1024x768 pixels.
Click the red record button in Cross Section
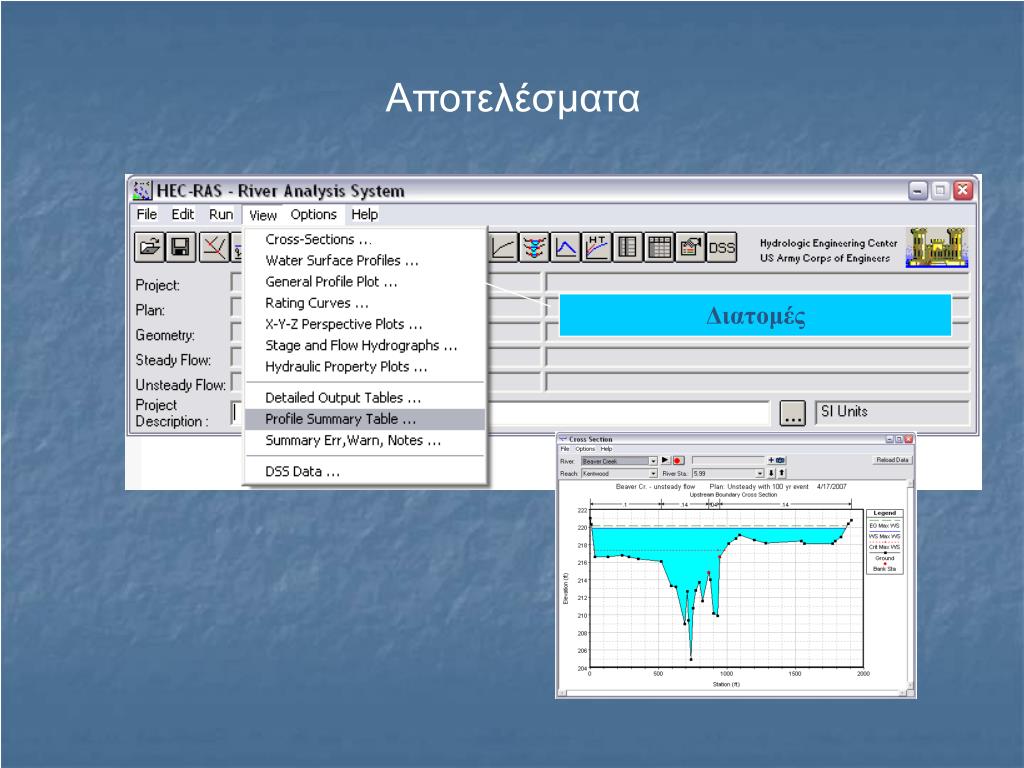point(678,460)
